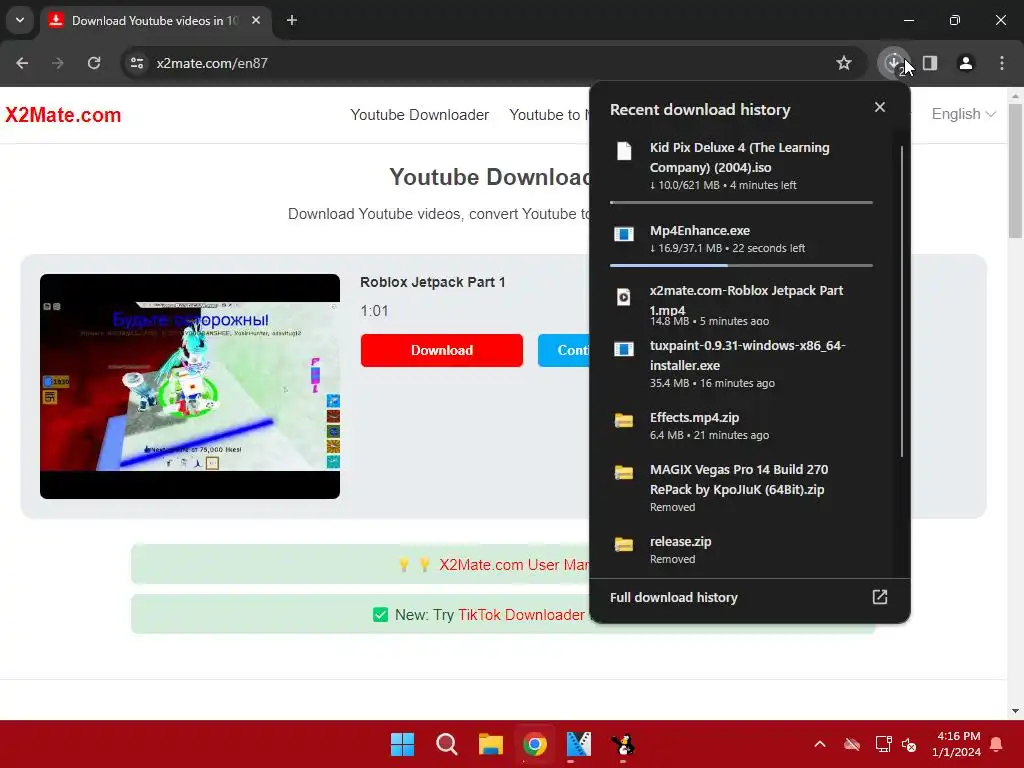Click the X2Mate.com logo
The height and width of the screenshot is (768, 1024).
pos(63,115)
